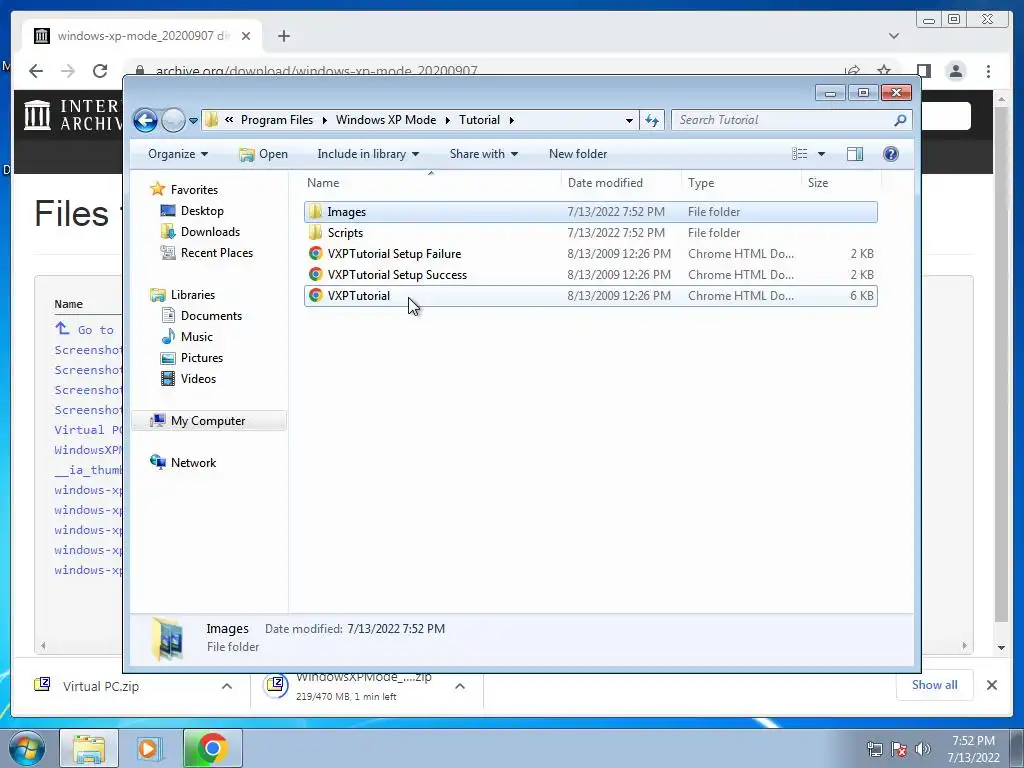Open the Windows Start menu
Image resolution: width=1024 pixels, height=768 pixels.
tap(27, 748)
